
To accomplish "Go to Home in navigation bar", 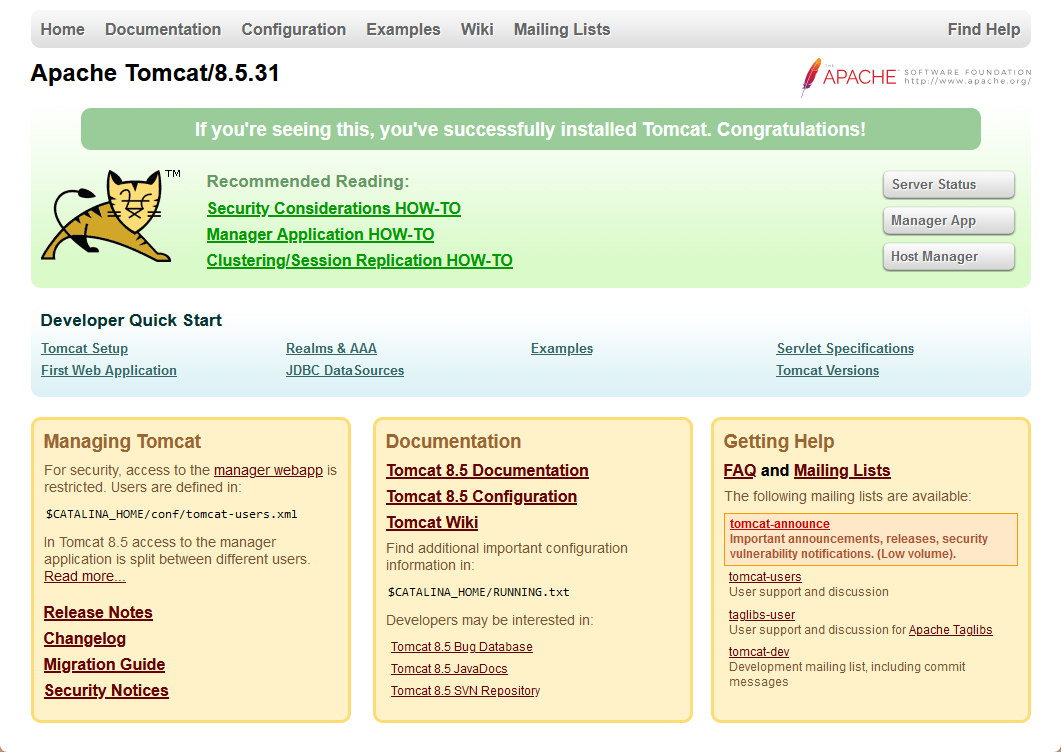I will (62, 29).
